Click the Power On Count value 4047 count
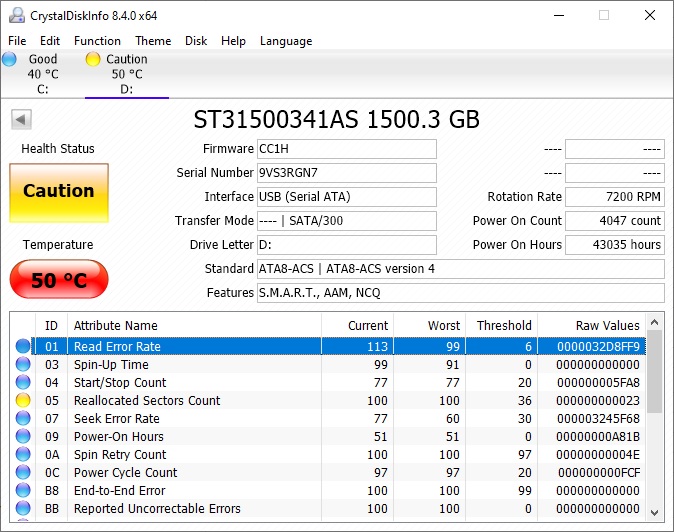The height and width of the screenshot is (532, 674). [x=615, y=221]
